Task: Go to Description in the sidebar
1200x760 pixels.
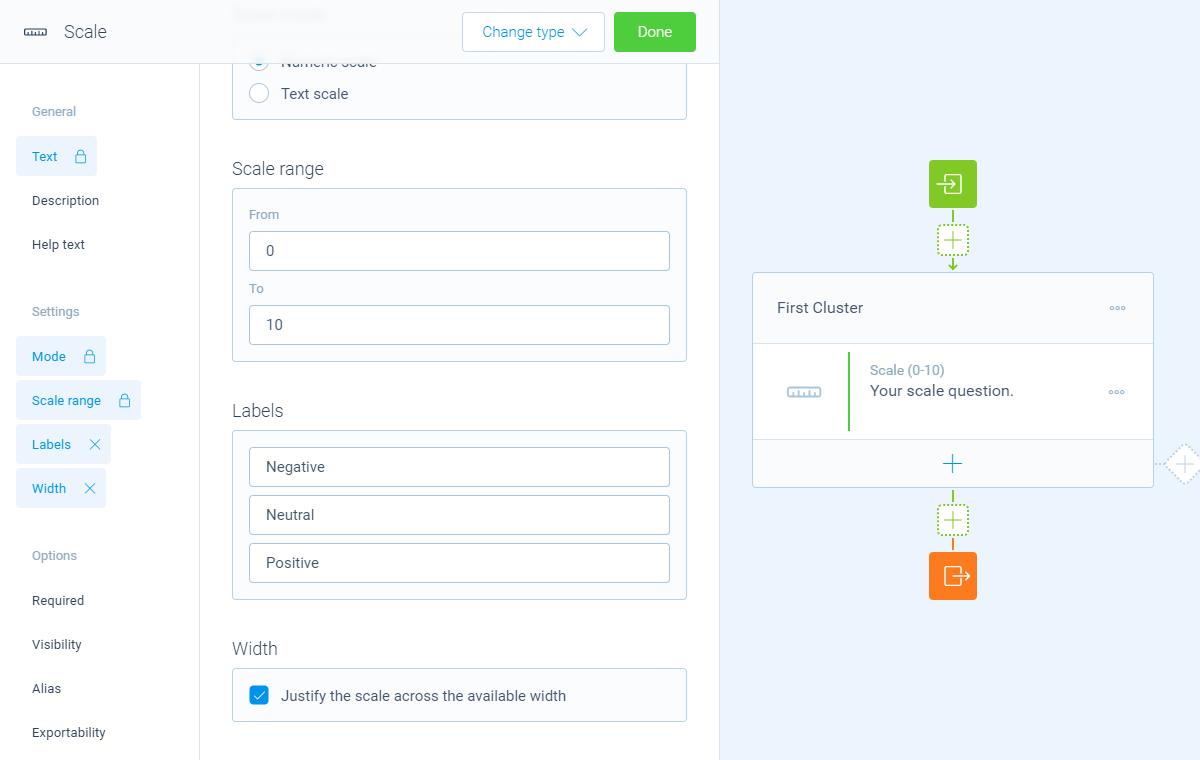Action: (x=66, y=200)
